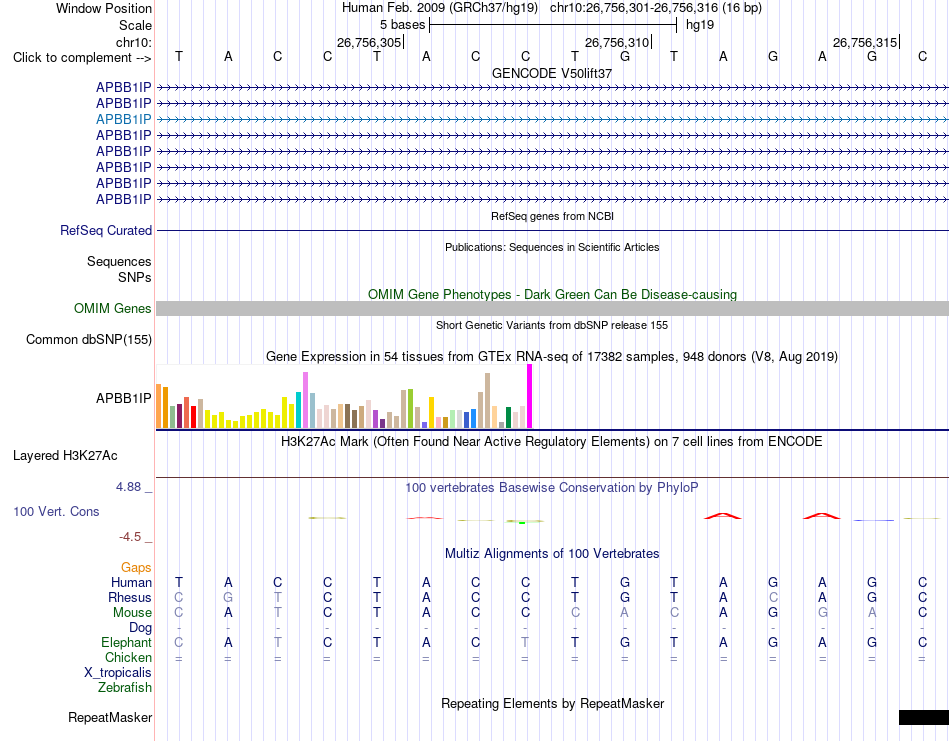
Task: Click the '5 bases' scale label
Action: (402, 25)
